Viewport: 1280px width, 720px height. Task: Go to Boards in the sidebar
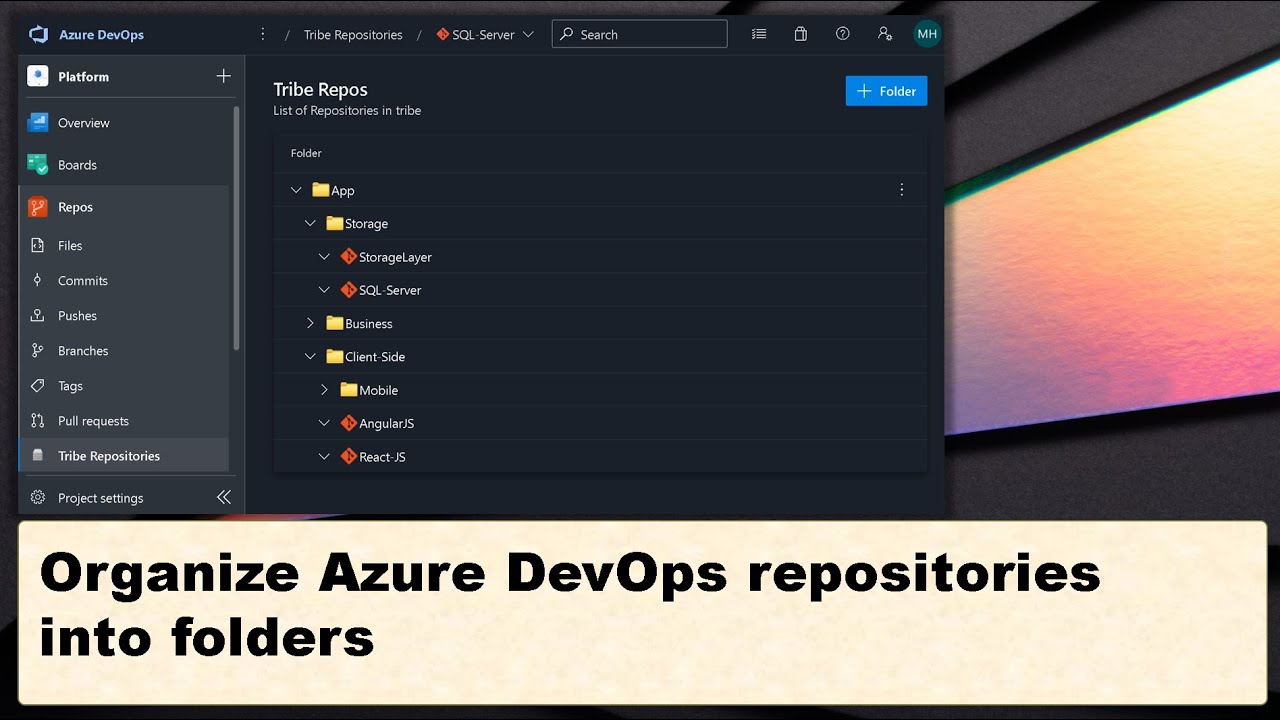tap(77, 165)
